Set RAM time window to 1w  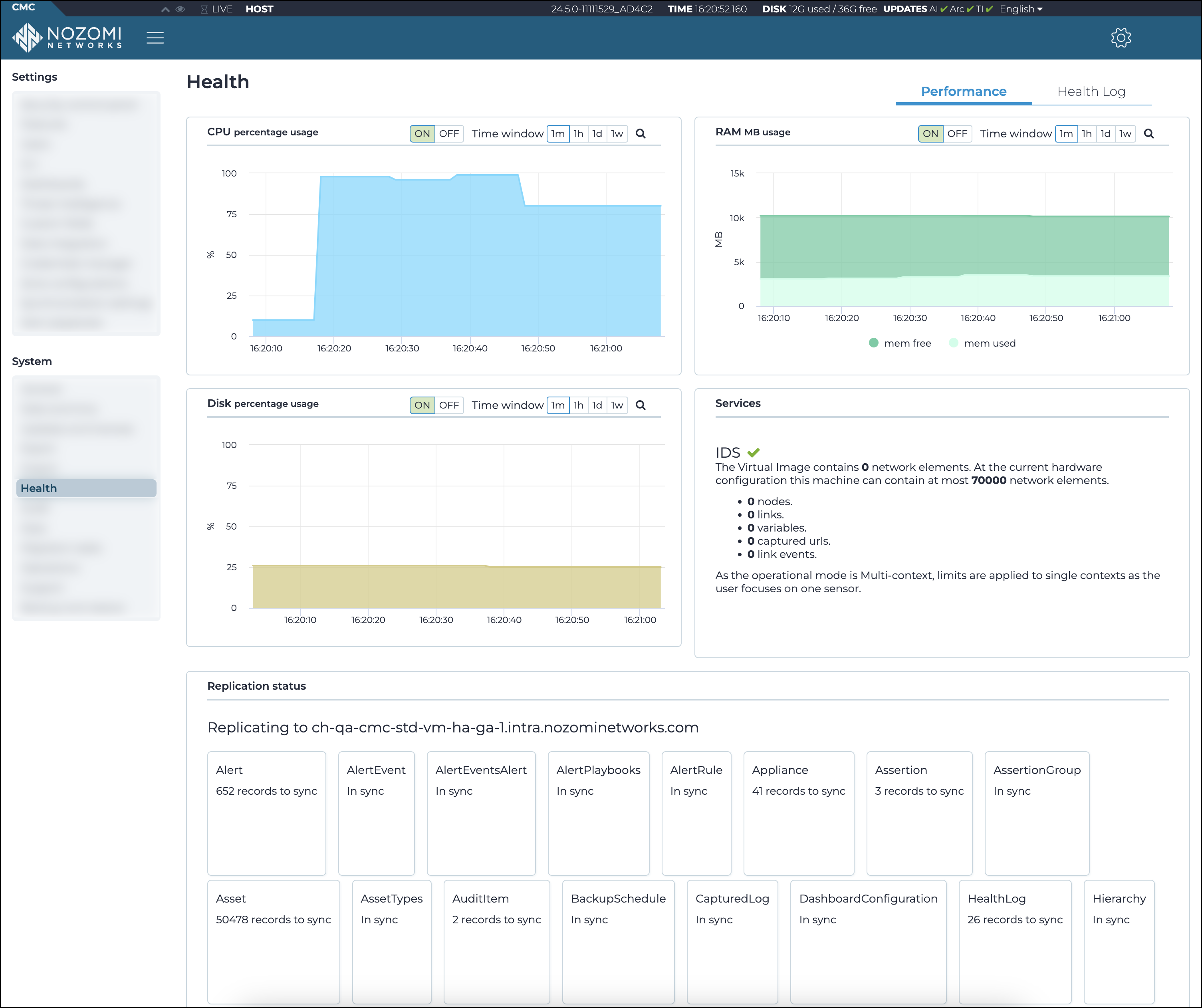[1125, 133]
